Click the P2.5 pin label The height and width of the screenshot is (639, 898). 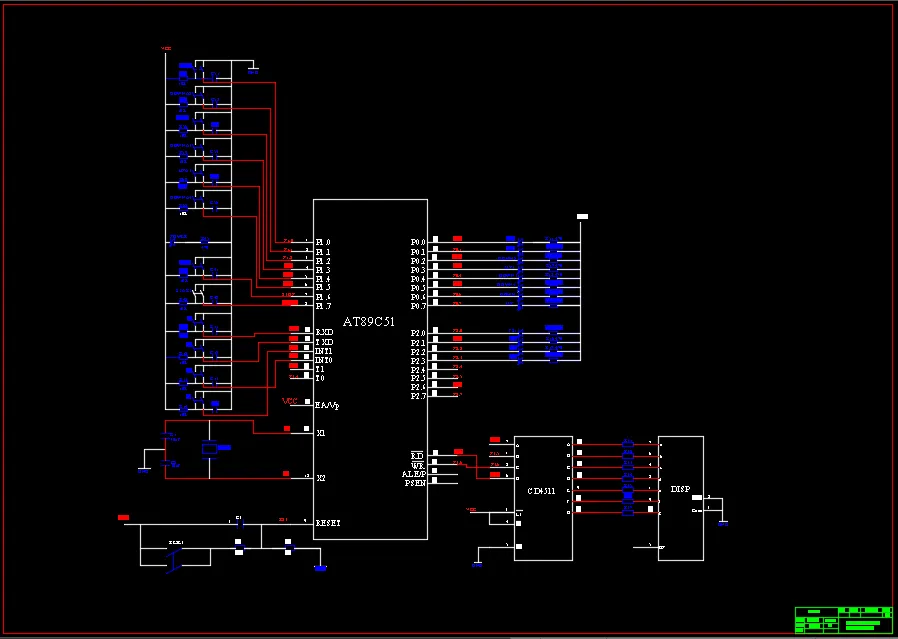point(418,378)
